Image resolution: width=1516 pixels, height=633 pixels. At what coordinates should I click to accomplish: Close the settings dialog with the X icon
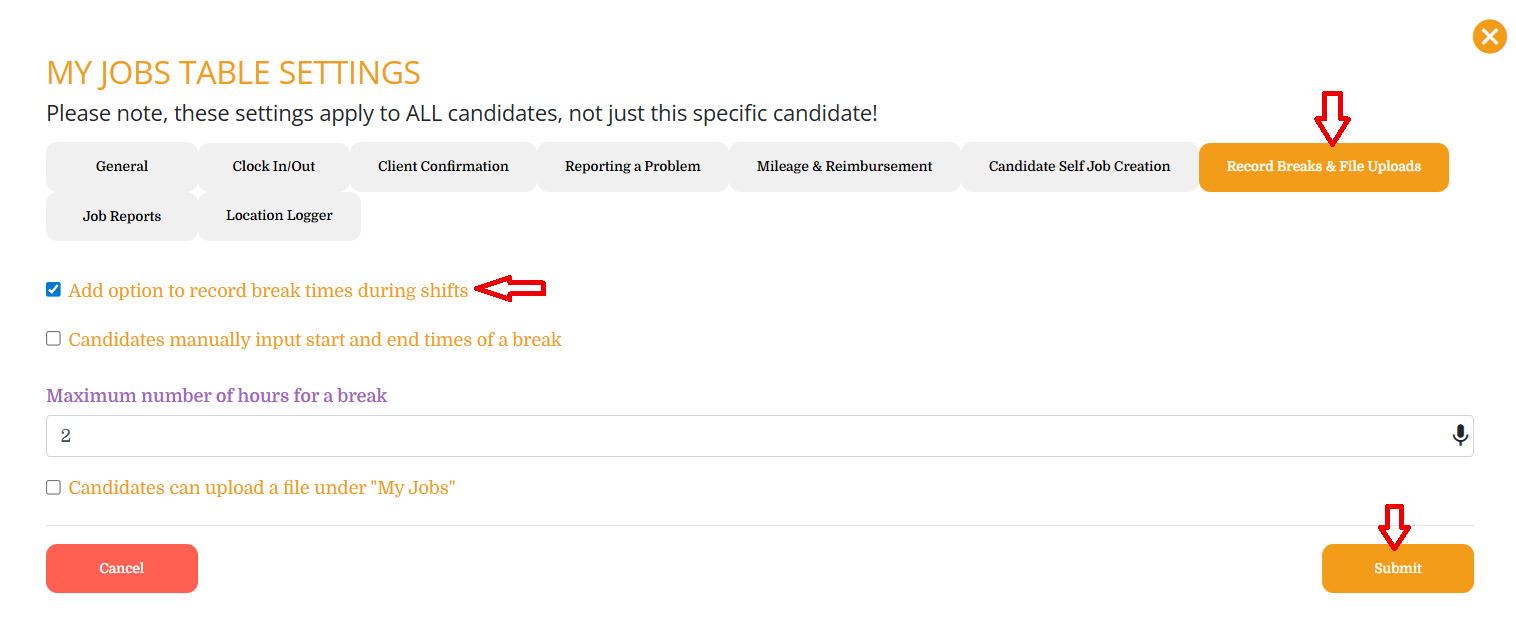pos(1489,37)
